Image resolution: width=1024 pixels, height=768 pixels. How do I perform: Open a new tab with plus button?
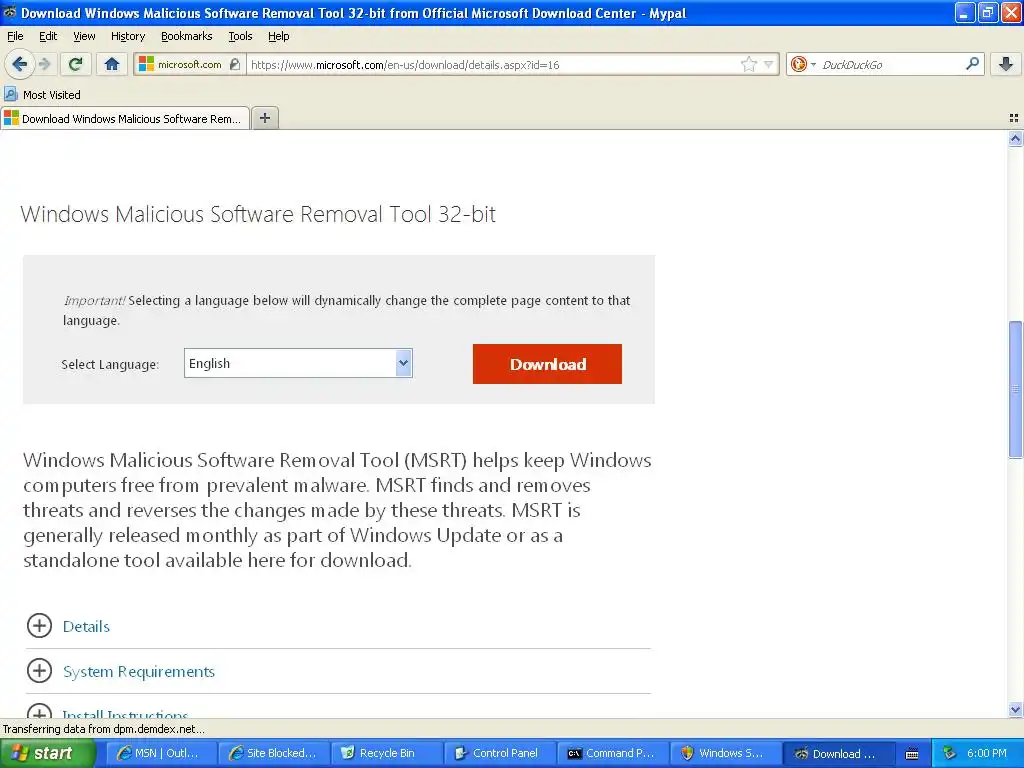(x=264, y=118)
